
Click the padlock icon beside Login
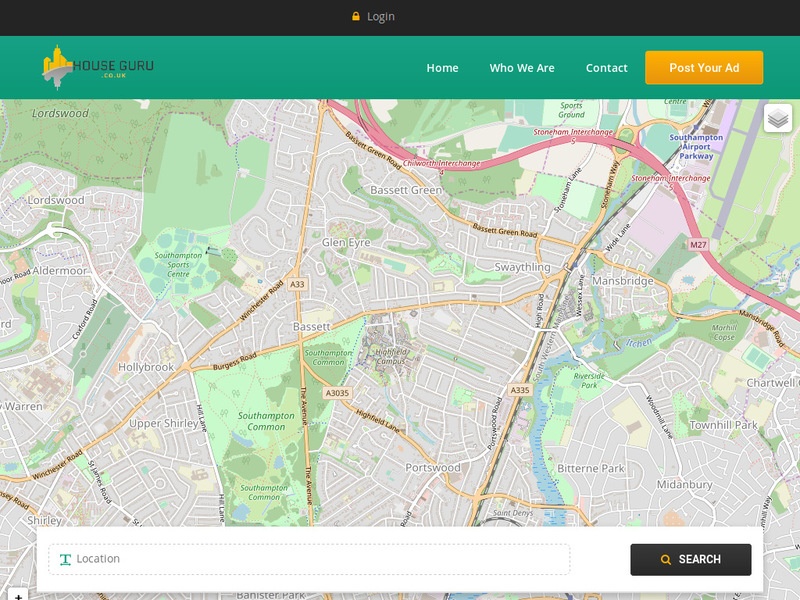(356, 16)
